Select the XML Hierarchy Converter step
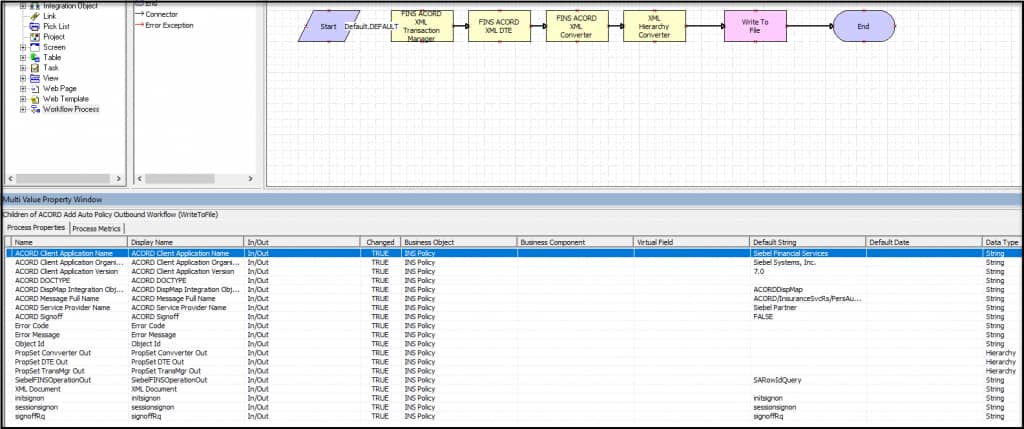The width and height of the screenshot is (1024, 429). point(654,26)
